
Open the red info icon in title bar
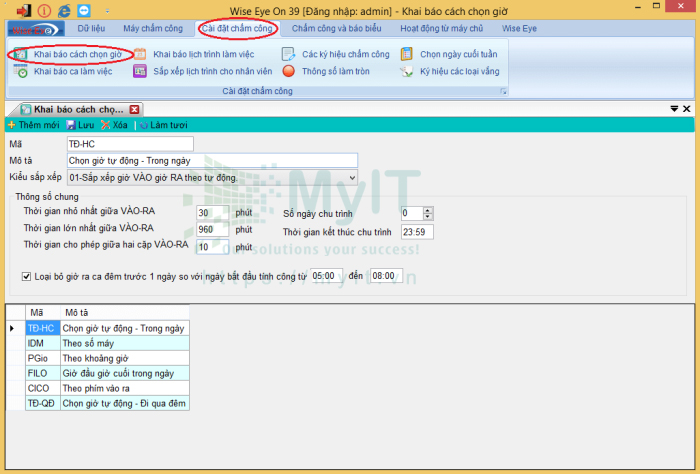pos(44,10)
